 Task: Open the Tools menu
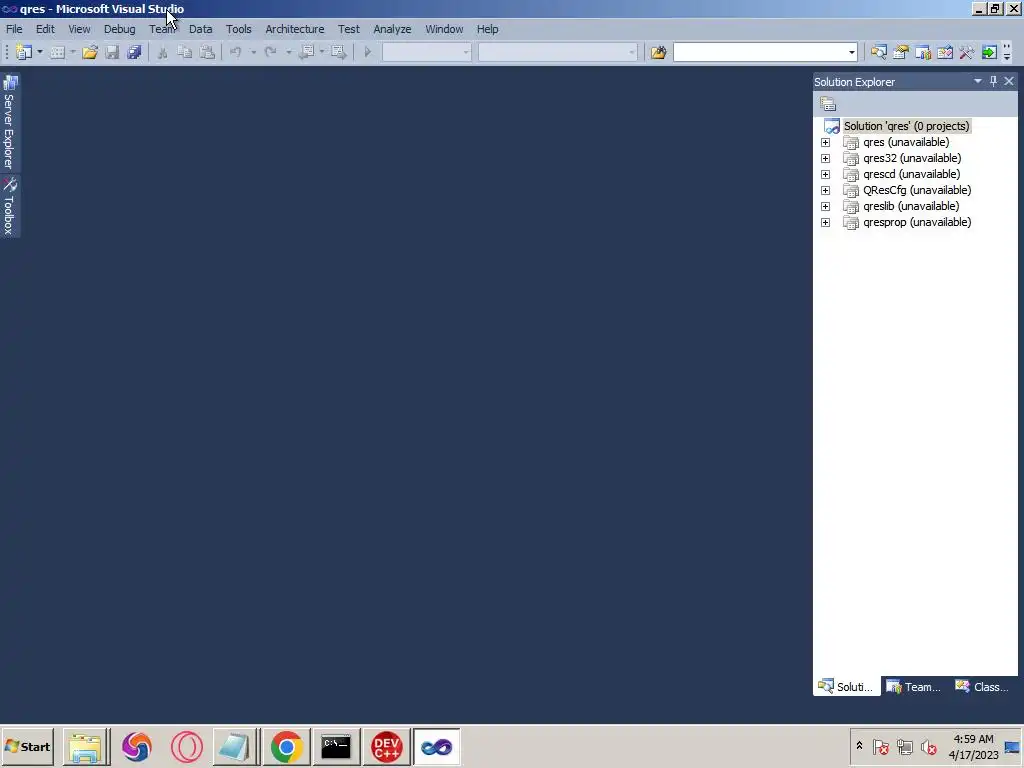click(238, 29)
